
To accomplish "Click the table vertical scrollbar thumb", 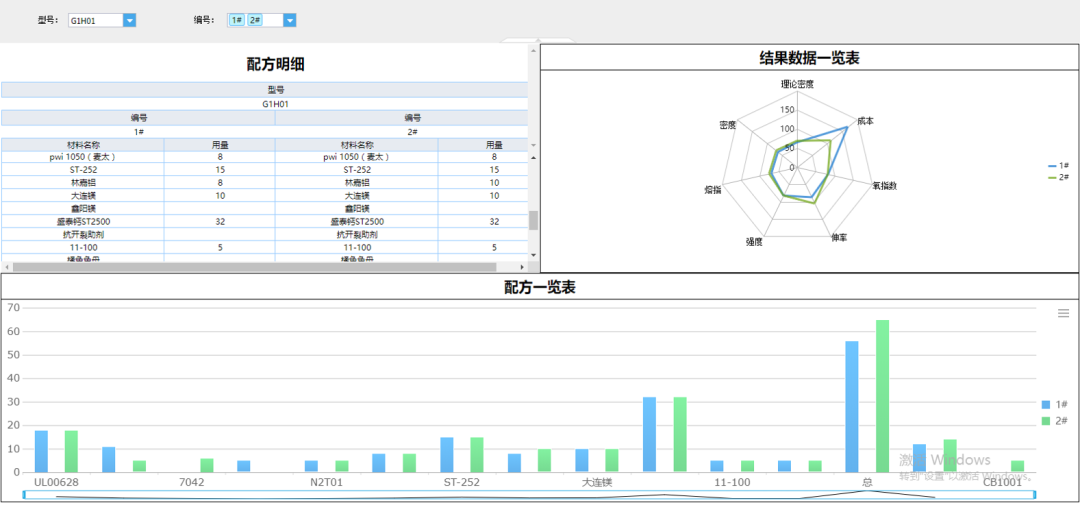I will click(x=533, y=220).
